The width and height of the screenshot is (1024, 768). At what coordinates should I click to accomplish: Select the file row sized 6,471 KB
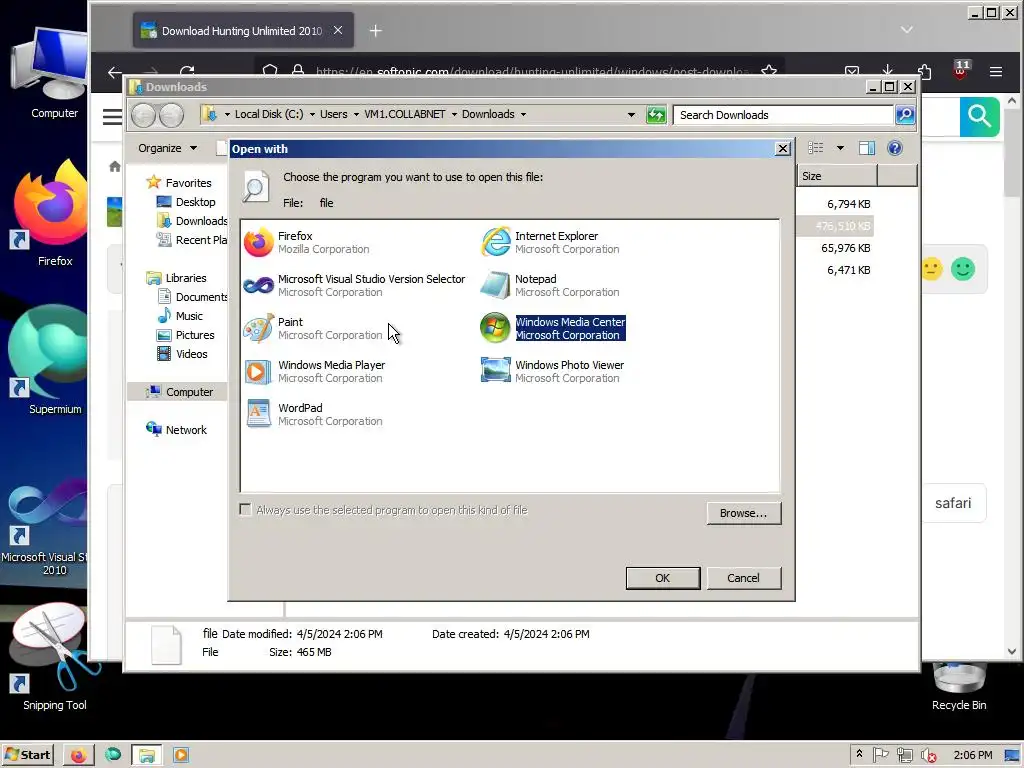(x=848, y=270)
